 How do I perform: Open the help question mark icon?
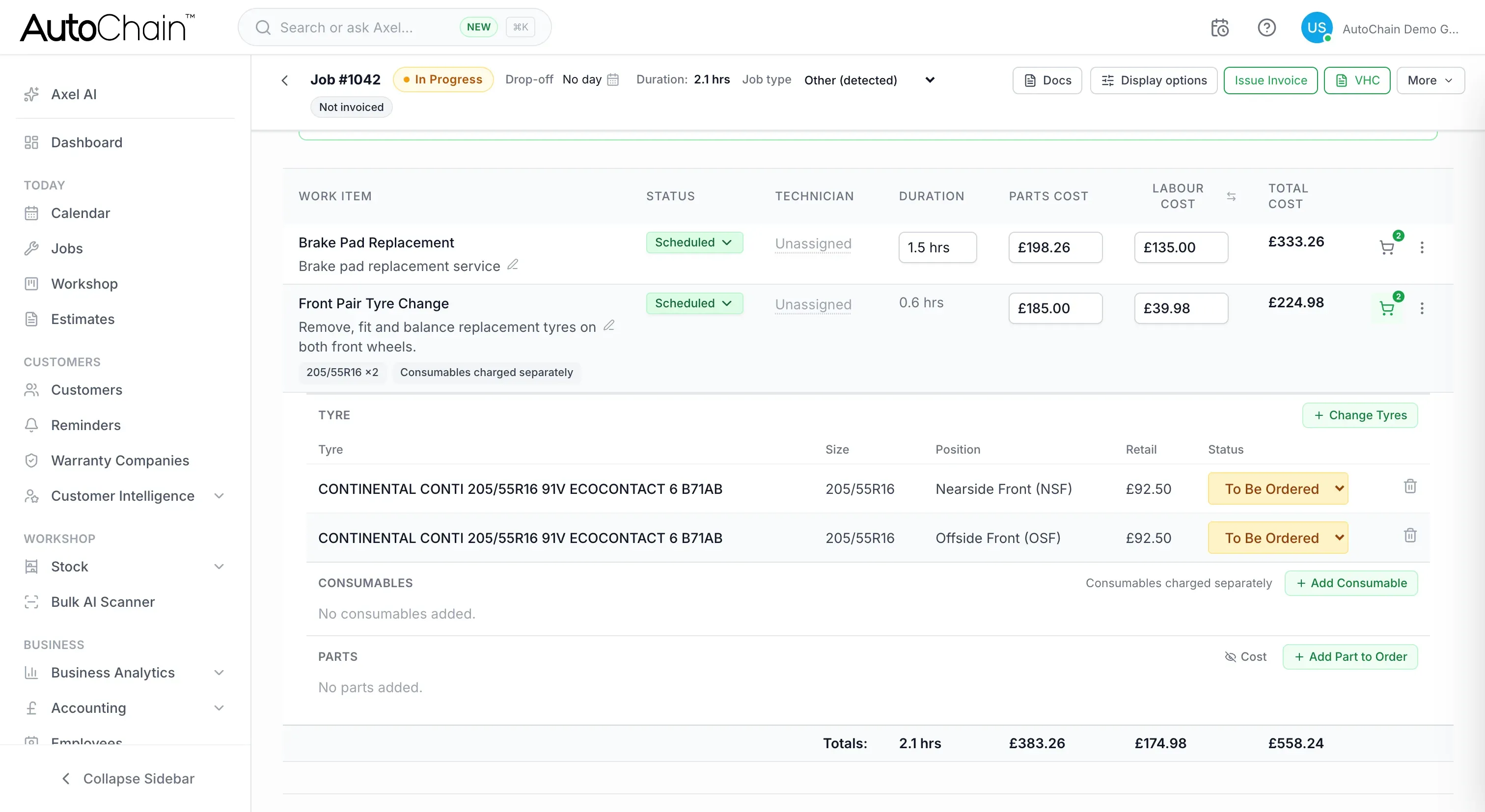[1266, 27]
